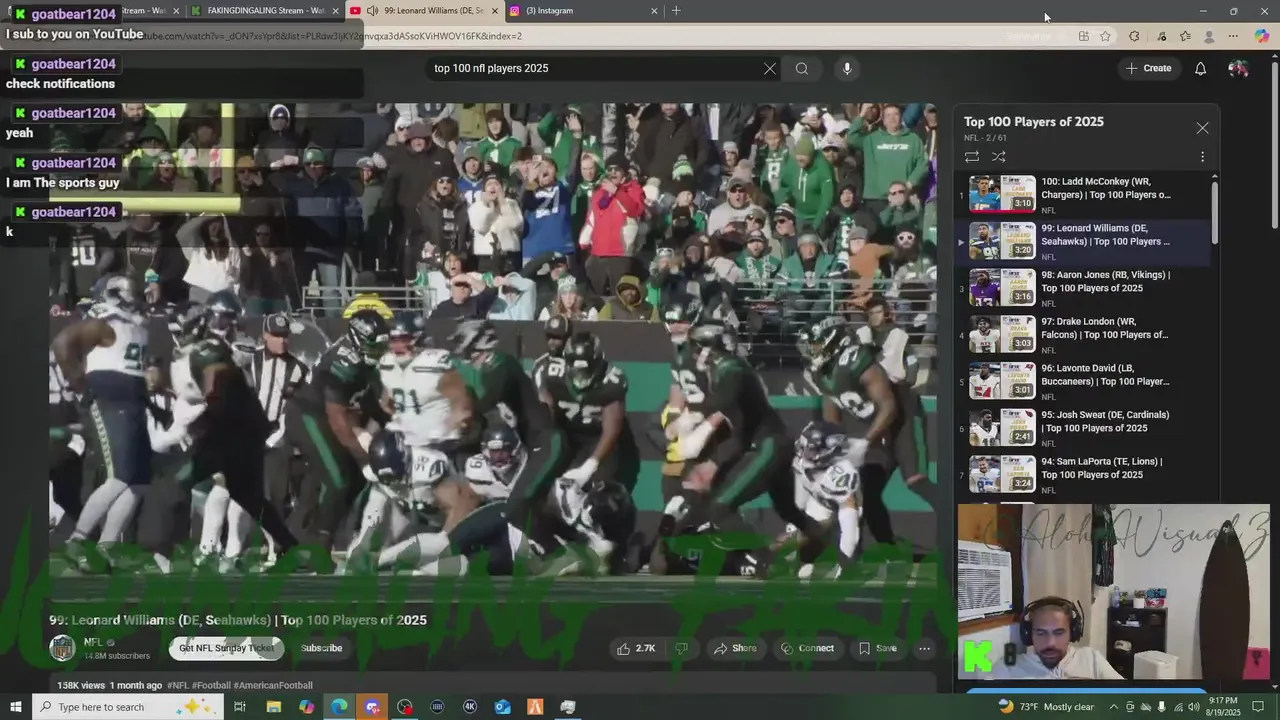Open File Explorer from taskbar
This screenshot has width=1280, height=720.
click(x=273, y=707)
